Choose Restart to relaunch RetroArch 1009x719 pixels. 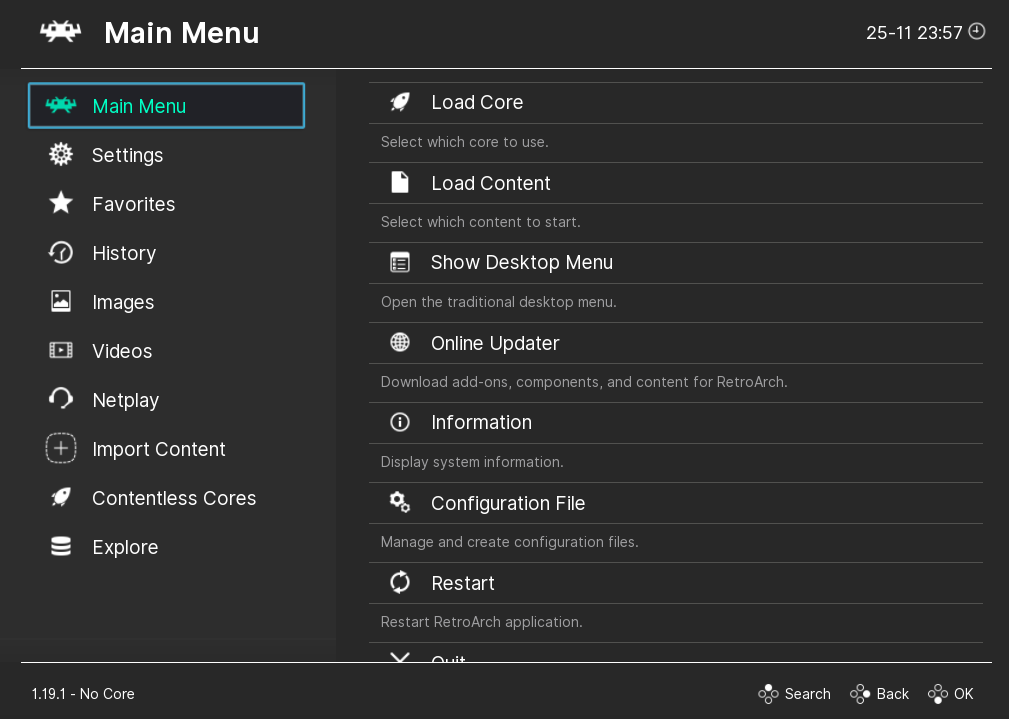pyautogui.click(x=463, y=583)
